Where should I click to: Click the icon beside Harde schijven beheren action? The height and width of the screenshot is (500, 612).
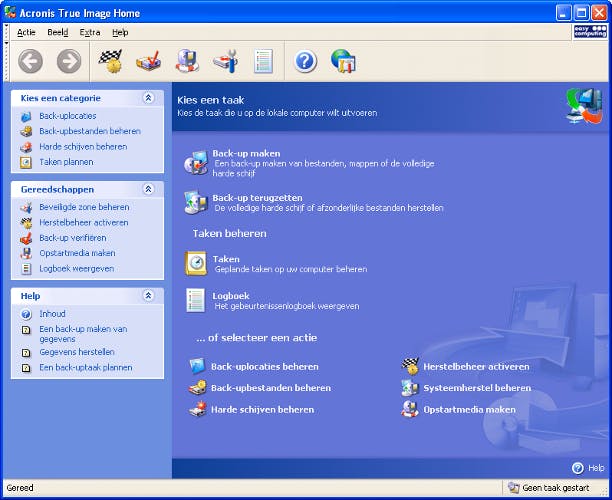197,409
